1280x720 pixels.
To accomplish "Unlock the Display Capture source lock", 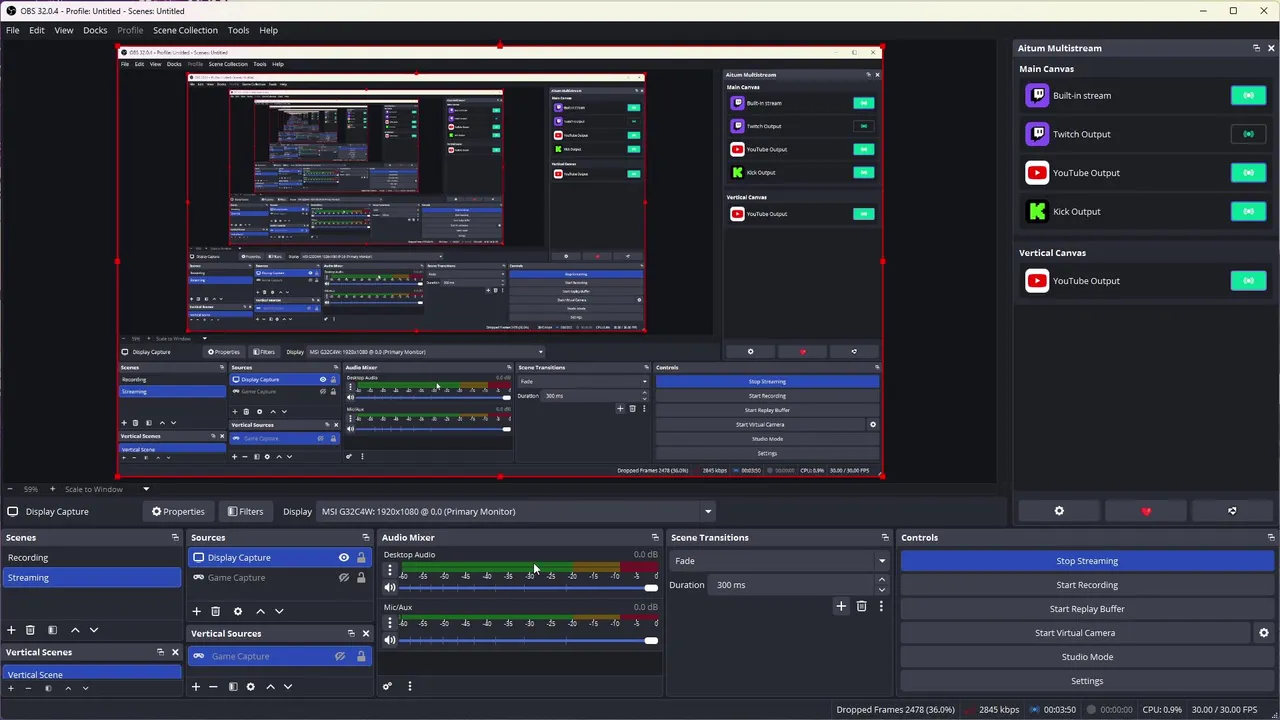I will [361, 558].
